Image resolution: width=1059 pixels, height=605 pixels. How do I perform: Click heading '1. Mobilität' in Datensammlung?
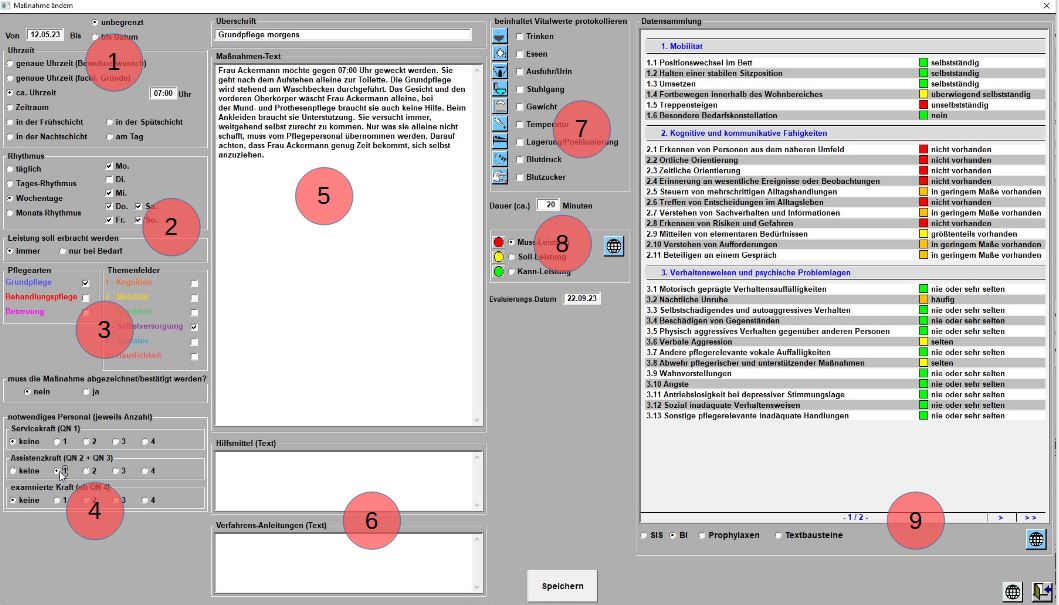pos(681,47)
